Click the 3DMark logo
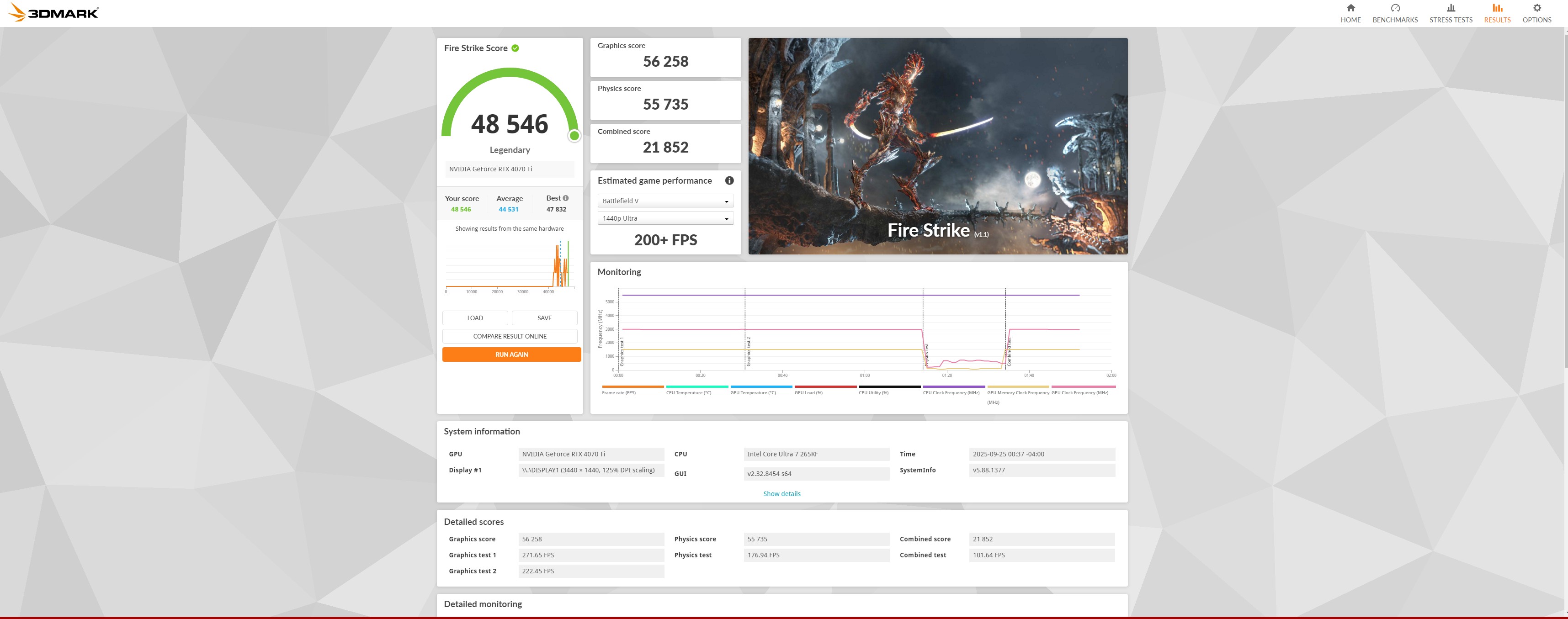This screenshot has width=1568, height=619. point(53,12)
